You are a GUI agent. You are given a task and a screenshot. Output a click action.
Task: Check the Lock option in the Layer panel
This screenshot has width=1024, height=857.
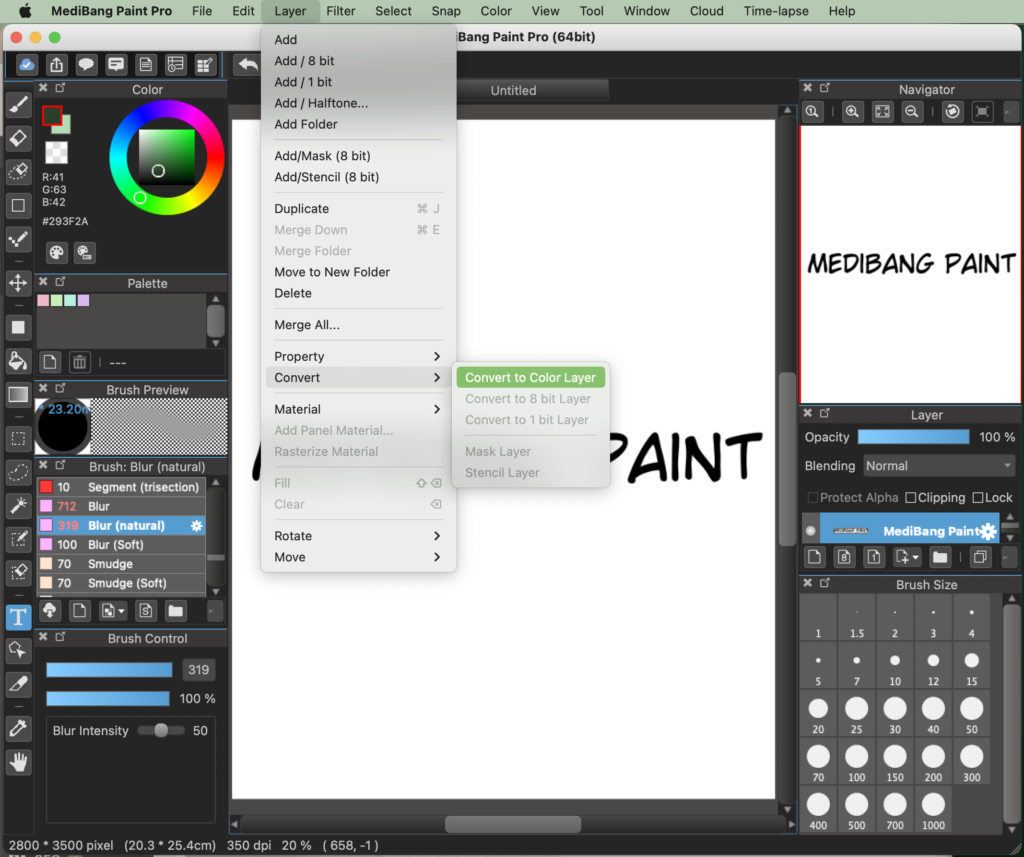979,497
